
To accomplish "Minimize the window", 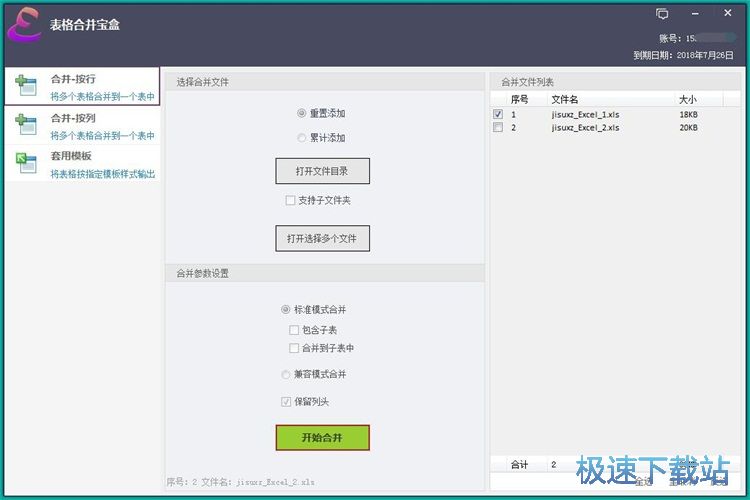I will pos(695,14).
